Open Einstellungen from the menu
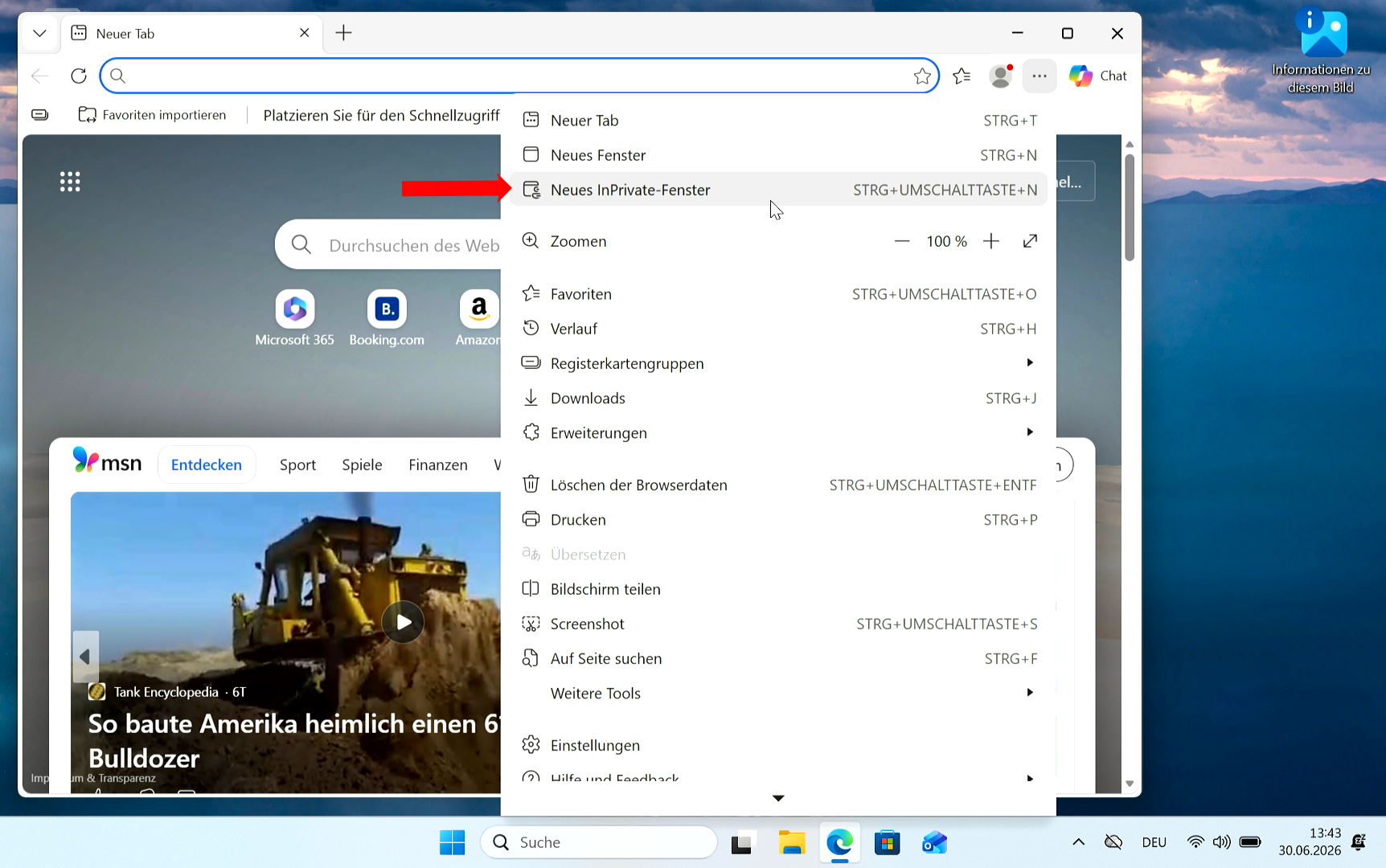 778,745
